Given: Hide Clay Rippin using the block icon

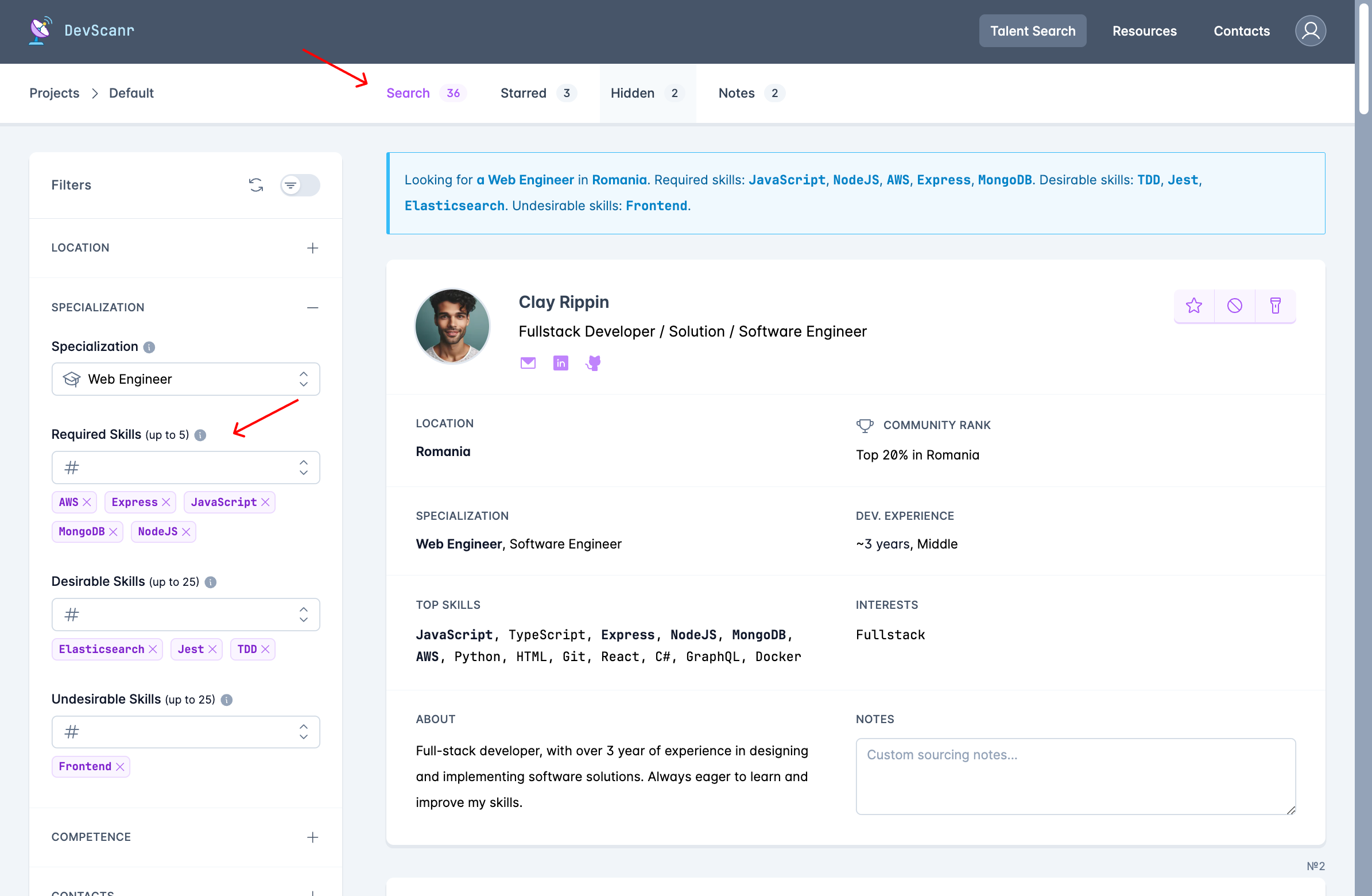Looking at the screenshot, I should click(1235, 306).
